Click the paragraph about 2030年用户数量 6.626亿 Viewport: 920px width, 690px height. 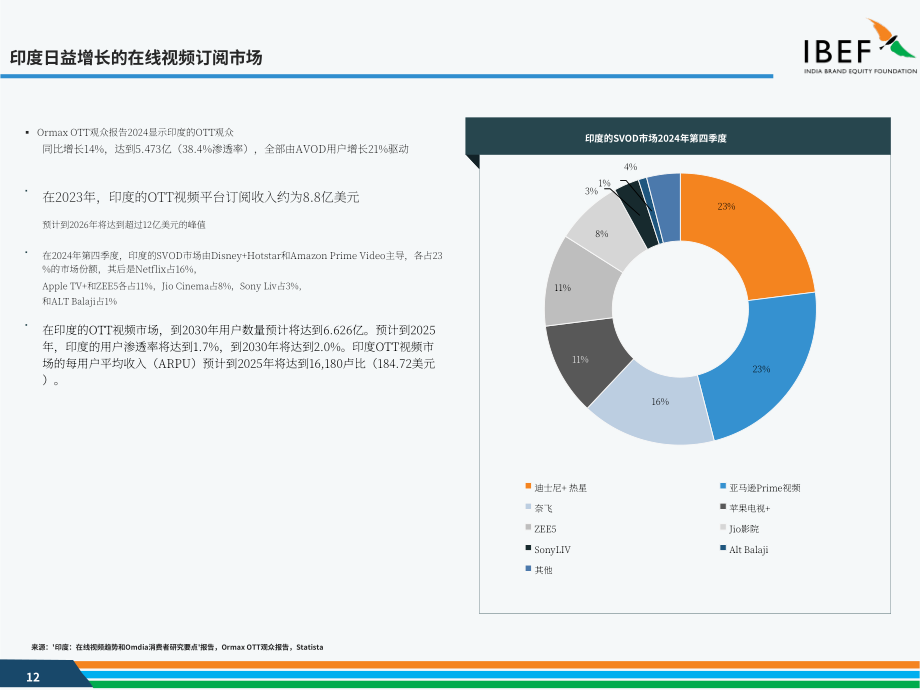point(239,355)
